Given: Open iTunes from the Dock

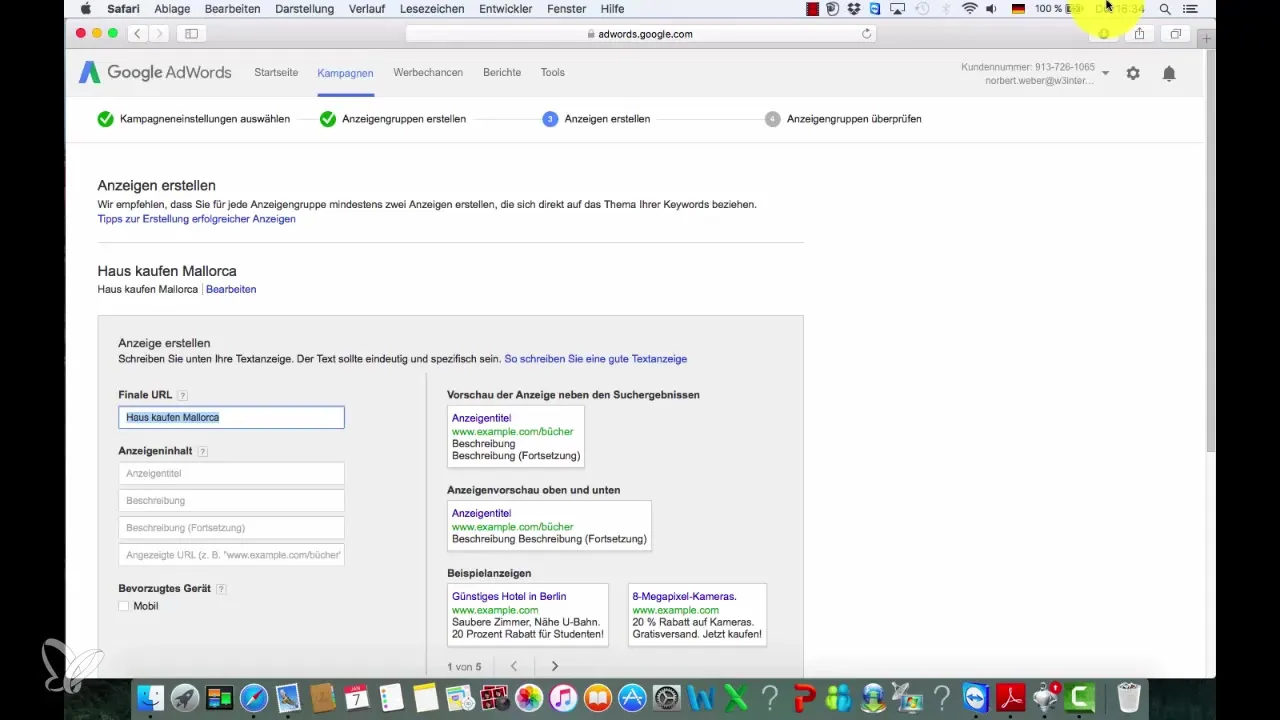Looking at the screenshot, I should 563,698.
